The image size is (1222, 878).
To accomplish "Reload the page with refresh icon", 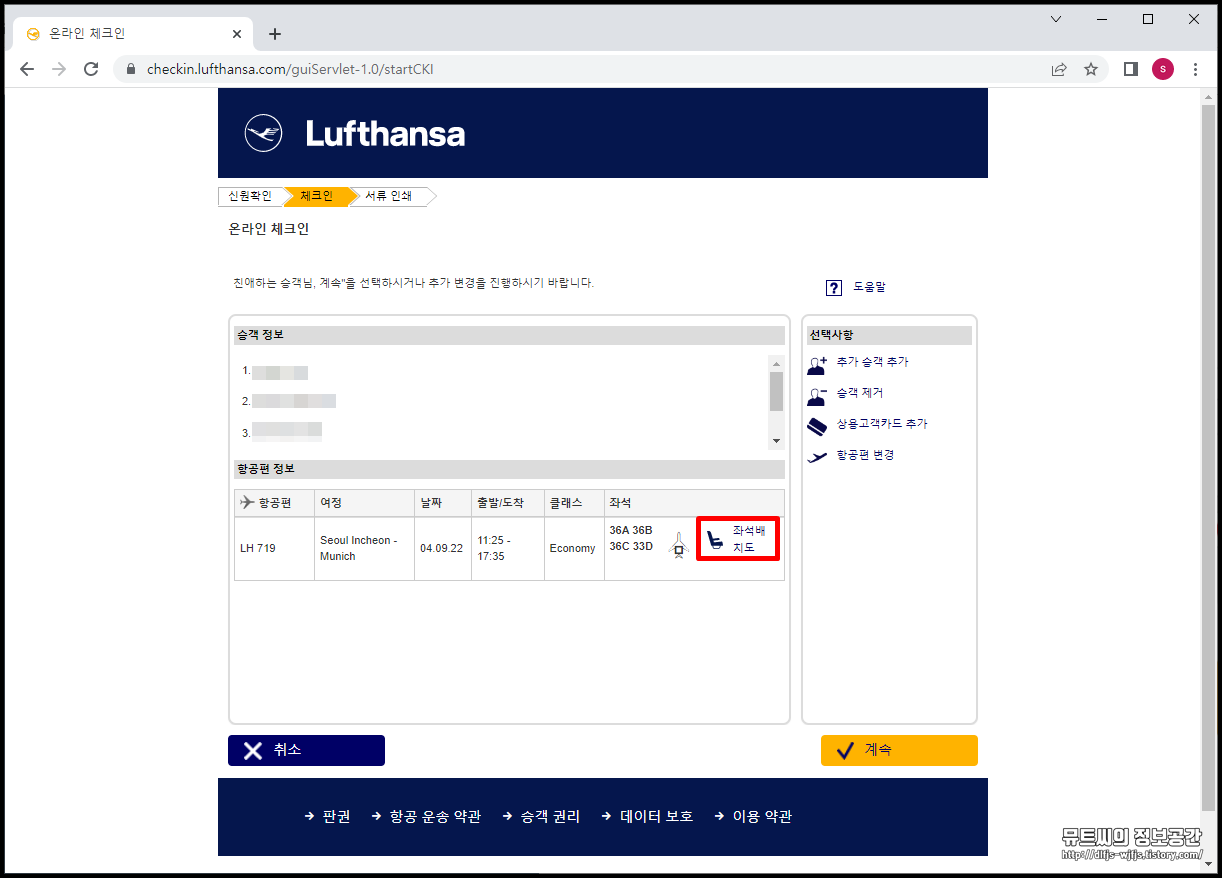I will pyautogui.click(x=91, y=69).
